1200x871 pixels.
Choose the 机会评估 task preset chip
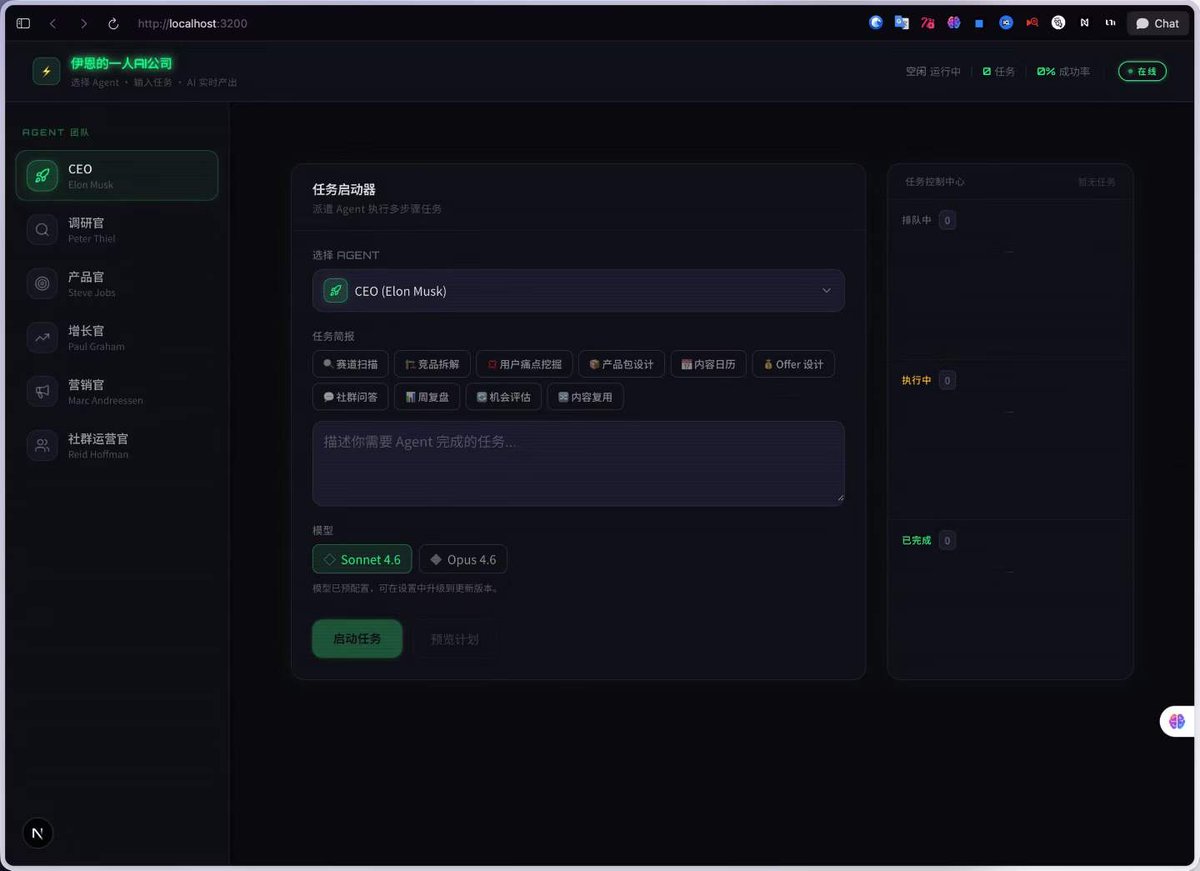tap(503, 397)
